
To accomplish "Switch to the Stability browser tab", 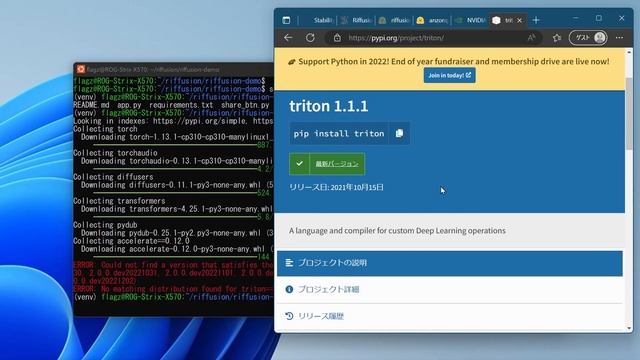I will (x=318, y=20).
